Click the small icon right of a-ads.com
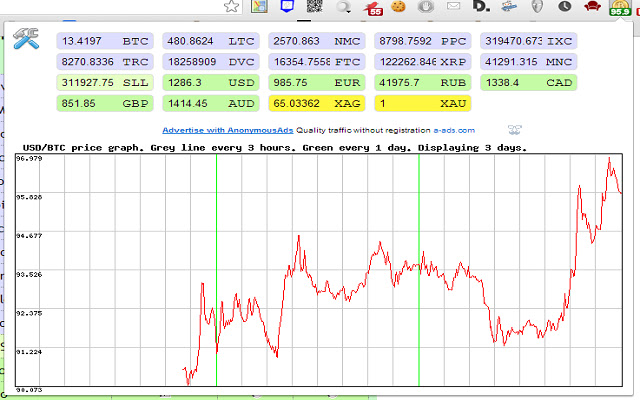The height and width of the screenshot is (400, 640). click(516, 129)
